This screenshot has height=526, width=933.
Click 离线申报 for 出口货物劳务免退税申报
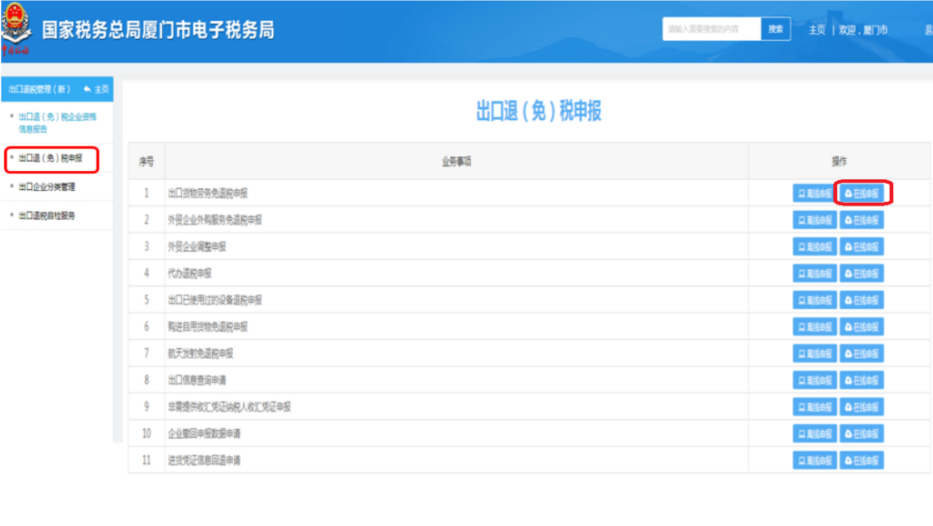tap(815, 193)
